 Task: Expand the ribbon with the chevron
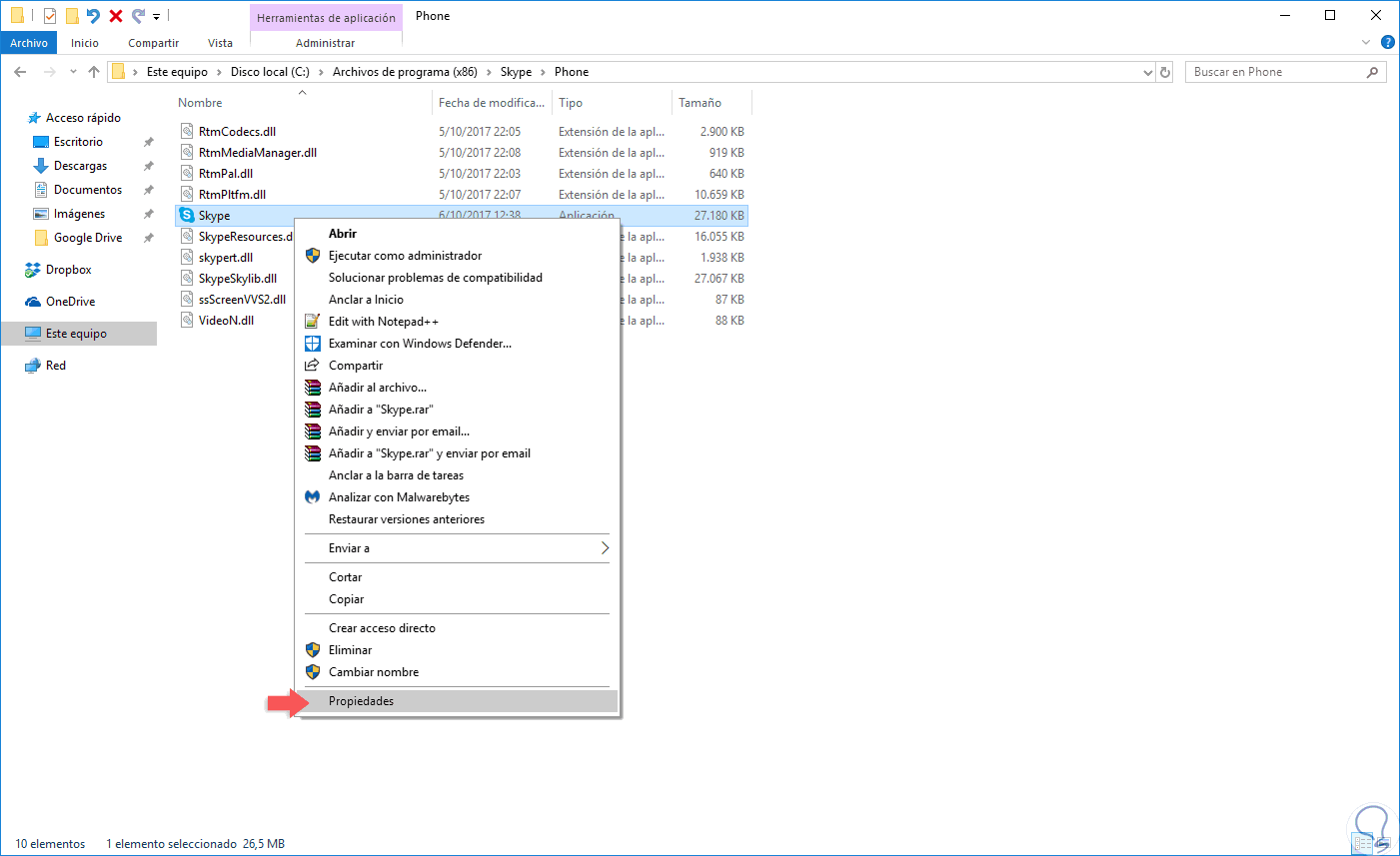point(1366,43)
